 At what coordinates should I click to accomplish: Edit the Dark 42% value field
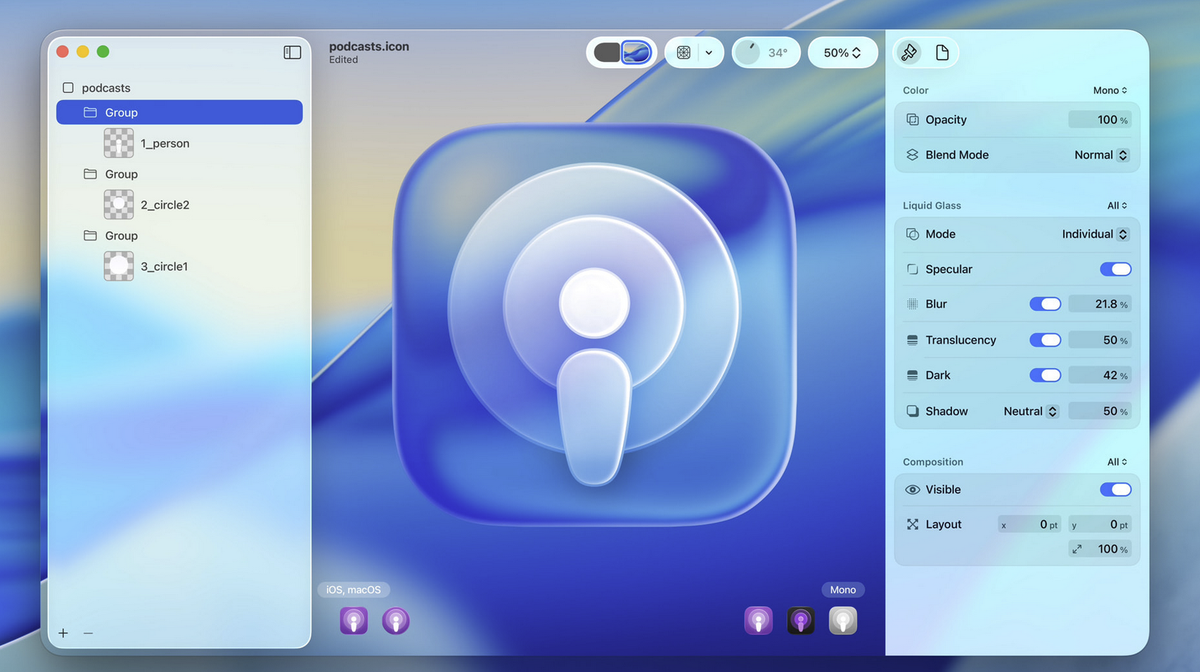pos(1100,375)
